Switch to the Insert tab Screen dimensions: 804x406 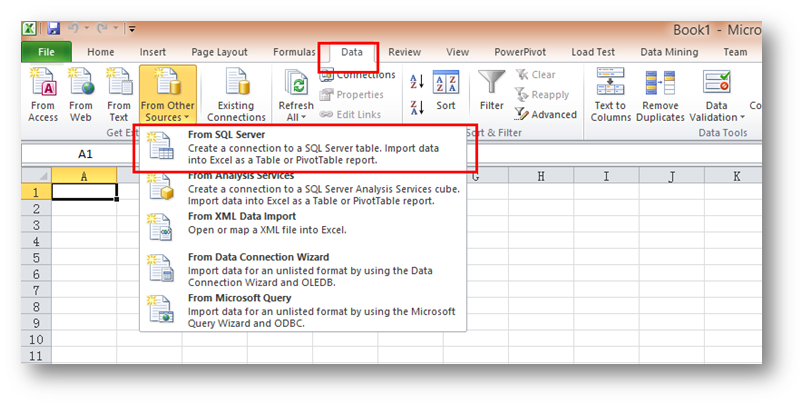[x=153, y=52]
